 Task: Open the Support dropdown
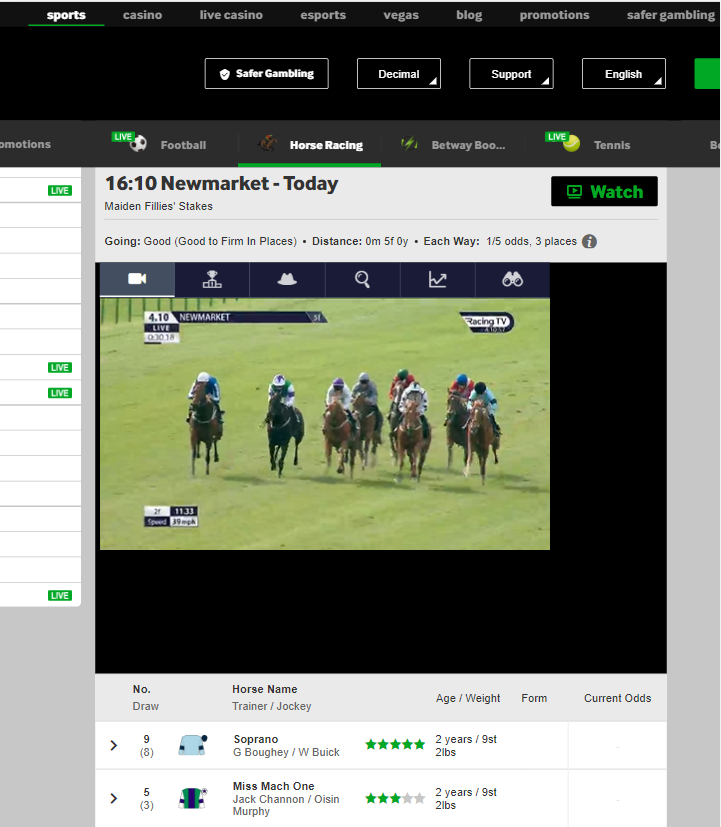tap(511, 74)
